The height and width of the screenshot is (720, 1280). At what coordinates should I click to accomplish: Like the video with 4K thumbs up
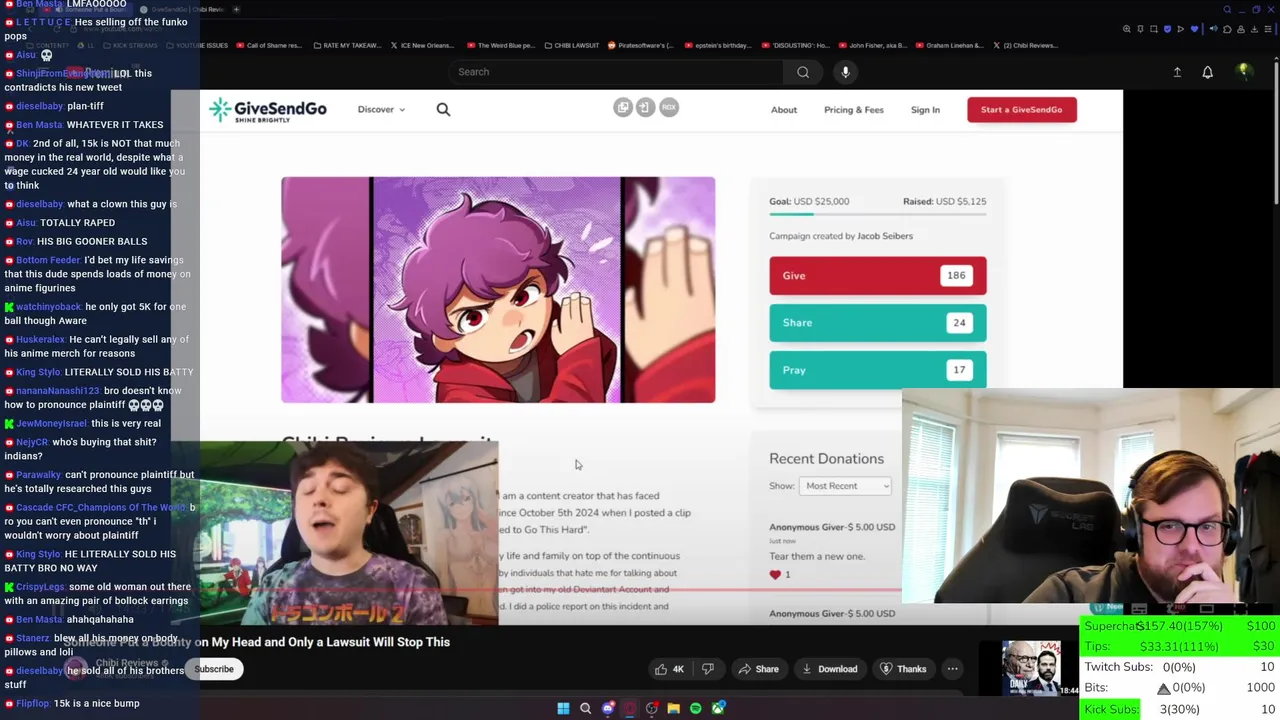(668, 669)
